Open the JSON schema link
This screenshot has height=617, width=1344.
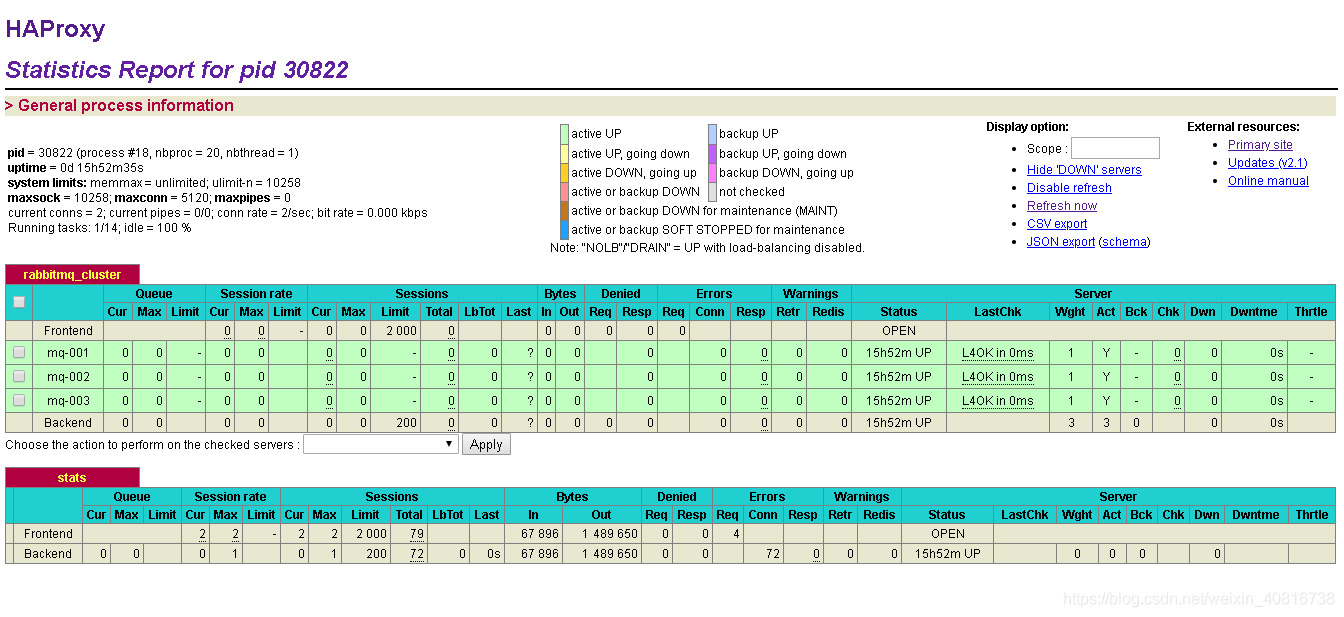(x=1125, y=242)
